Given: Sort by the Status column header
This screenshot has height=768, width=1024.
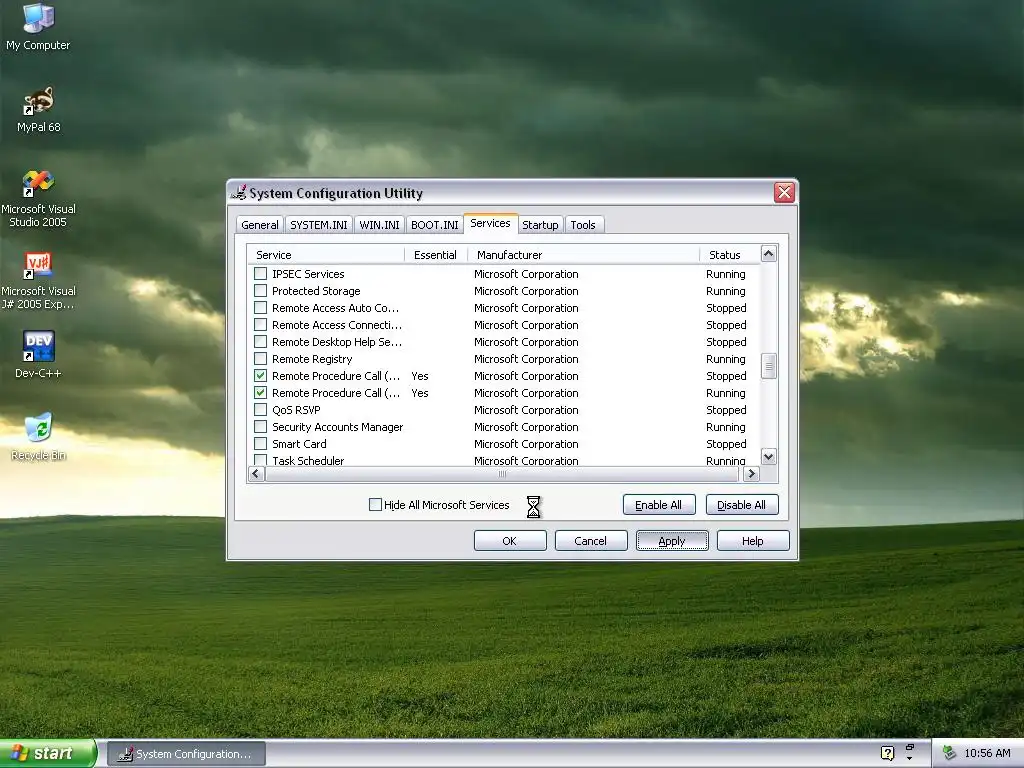Looking at the screenshot, I should tap(730, 255).
